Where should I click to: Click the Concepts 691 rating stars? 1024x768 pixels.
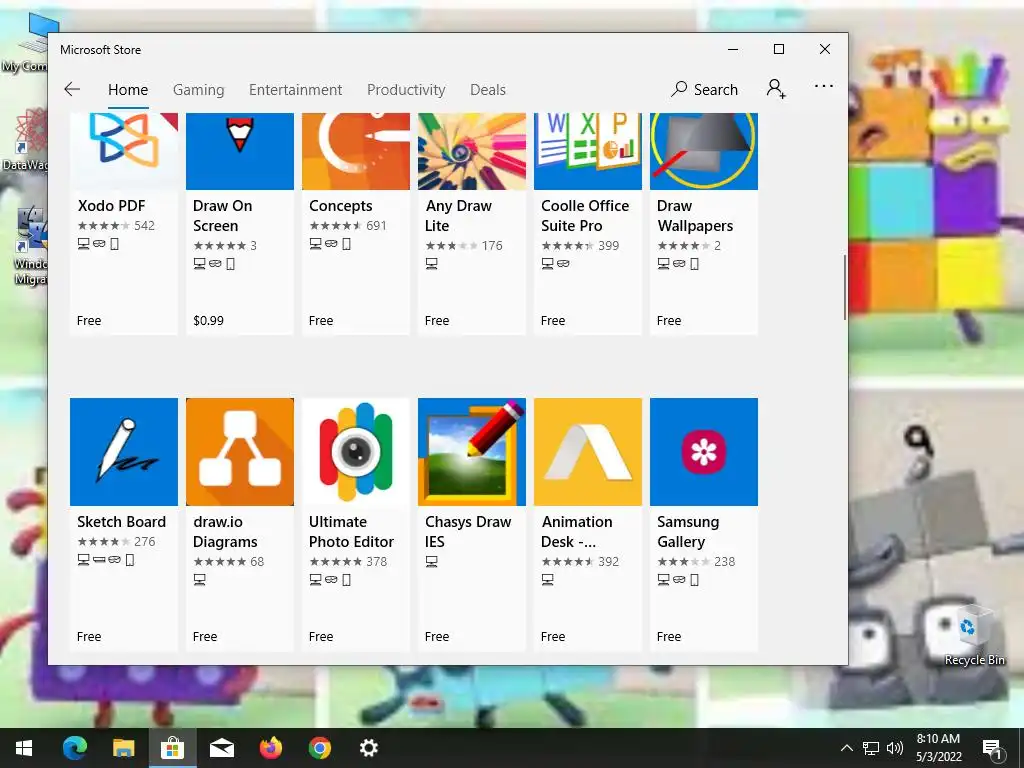pos(348,226)
